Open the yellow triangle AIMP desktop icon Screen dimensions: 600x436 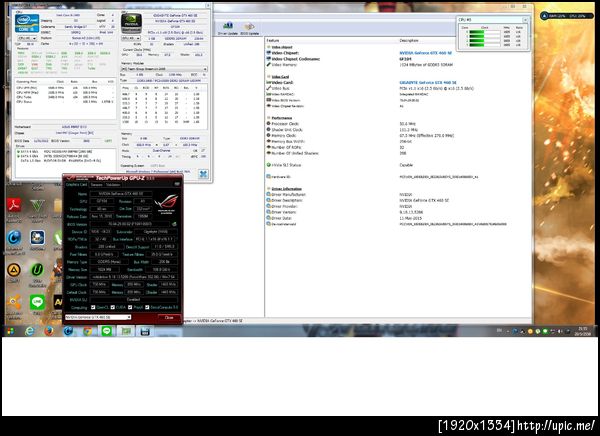click(14, 270)
